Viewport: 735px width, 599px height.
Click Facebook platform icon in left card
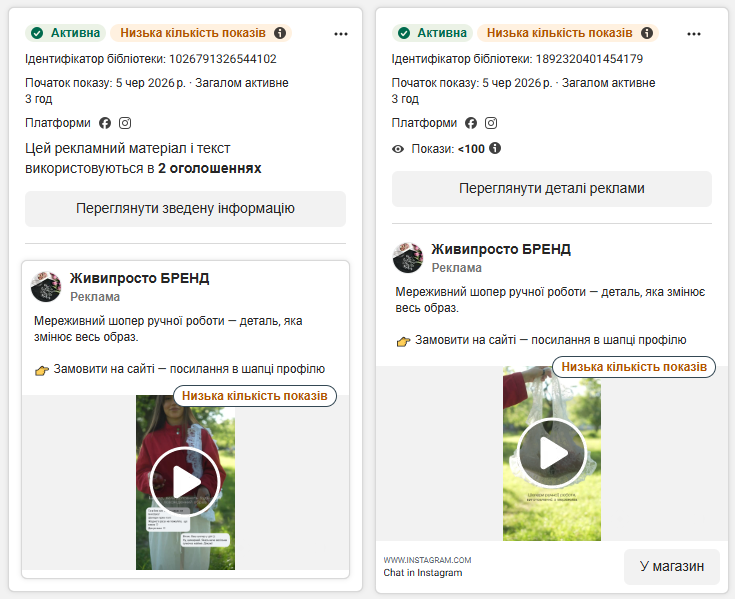pyautogui.click(x=105, y=123)
